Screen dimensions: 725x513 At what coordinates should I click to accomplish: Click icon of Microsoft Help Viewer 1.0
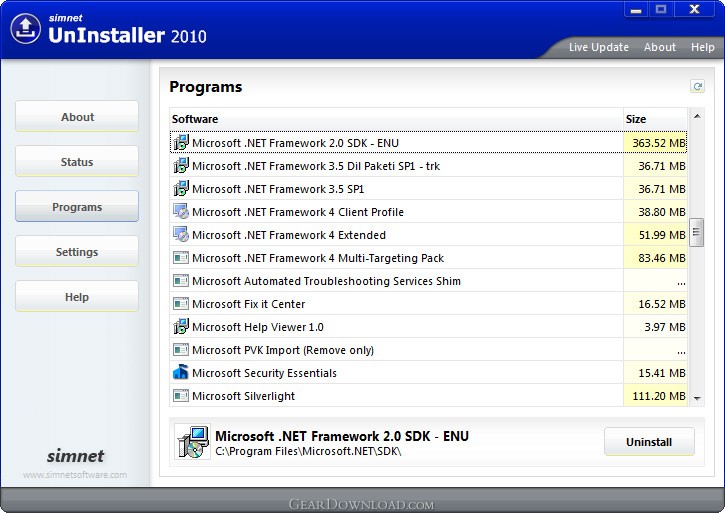181,327
